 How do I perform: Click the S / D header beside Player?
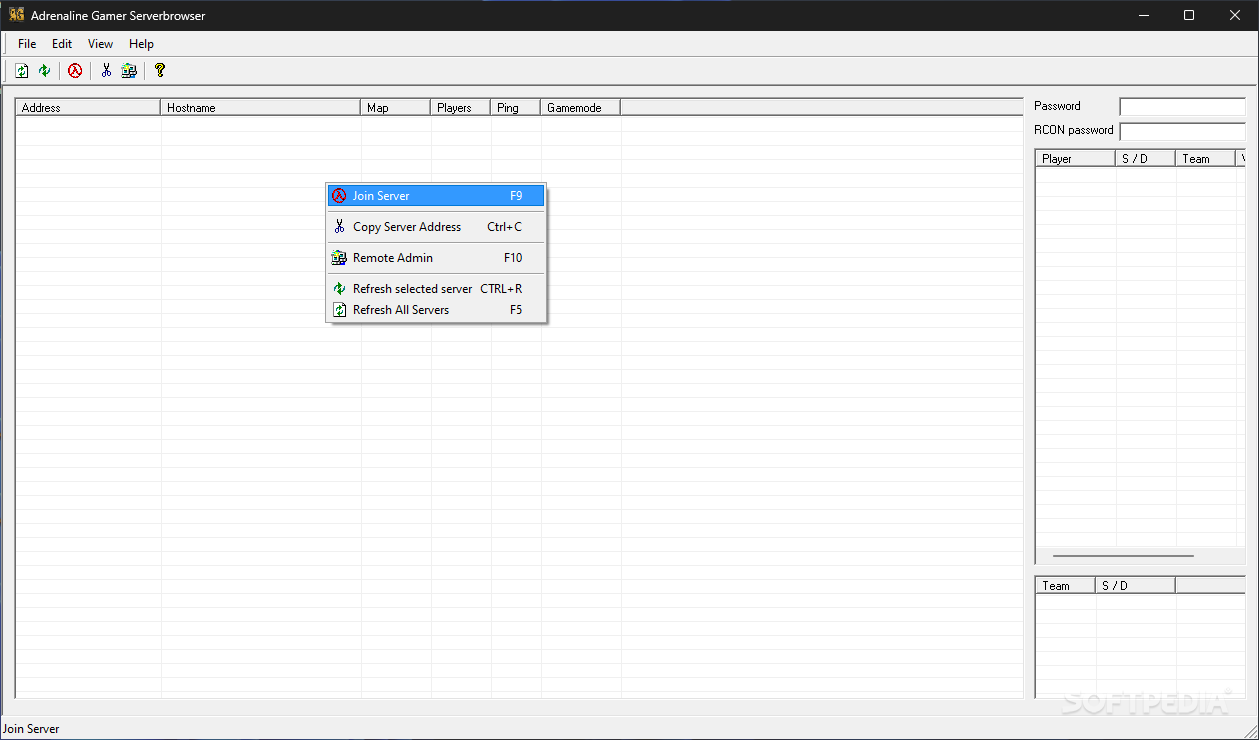(1145, 159)
